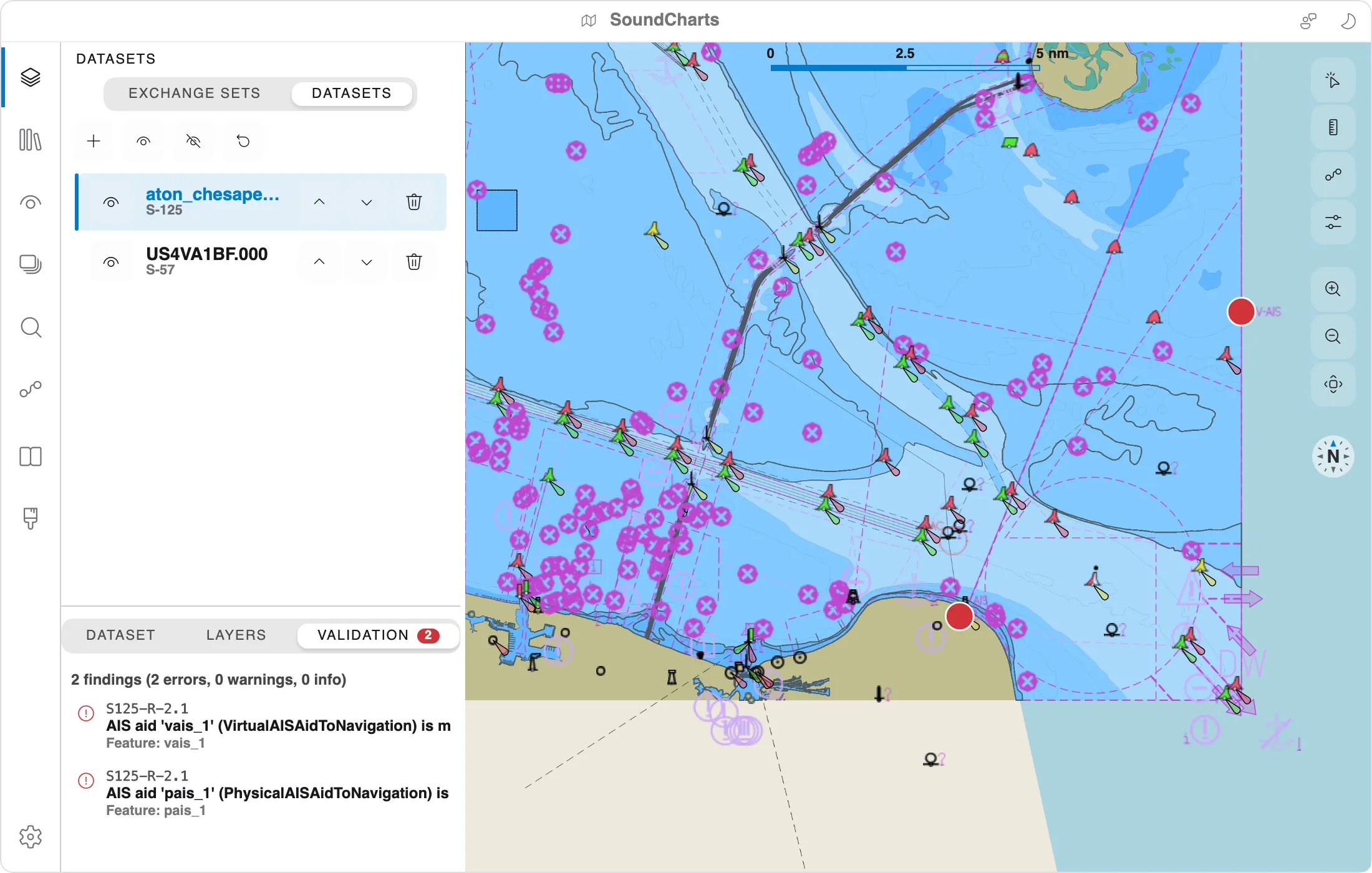
Task: Open map display sliders settings
Action: coord(1333,222)
